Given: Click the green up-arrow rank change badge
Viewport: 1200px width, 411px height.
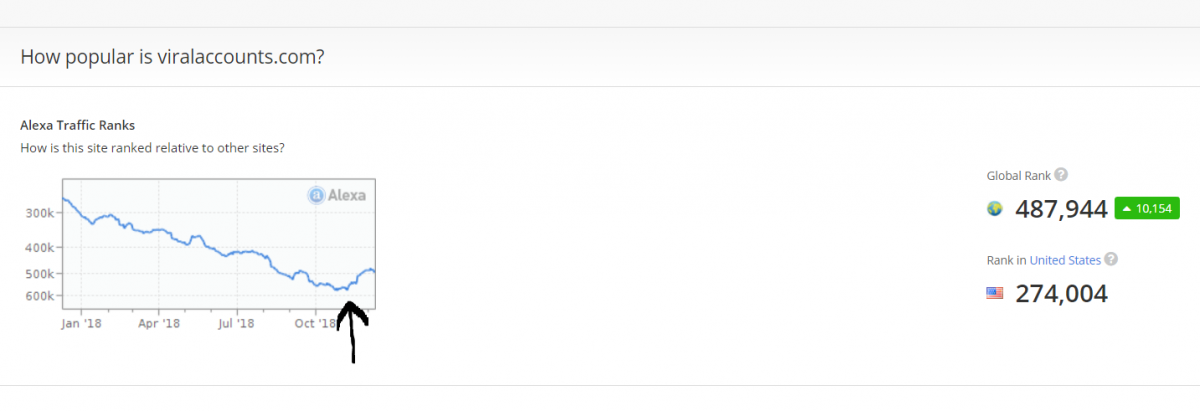Looking at the screenshot, I should click(x=1147, y=209).
